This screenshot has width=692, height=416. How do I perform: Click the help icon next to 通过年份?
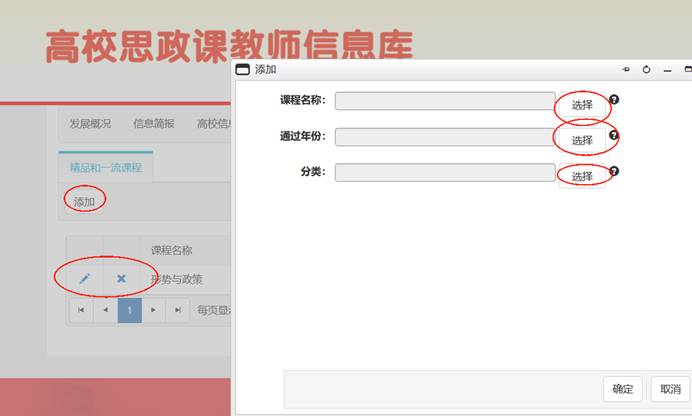(x=614, y=135)
